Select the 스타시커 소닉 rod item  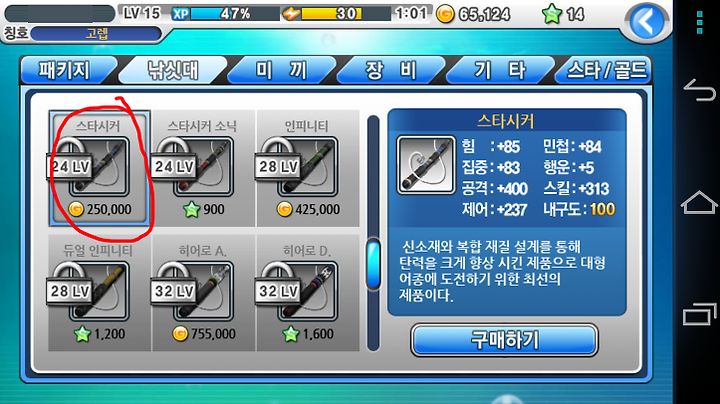pyautogui.click(x=203, y=168)
